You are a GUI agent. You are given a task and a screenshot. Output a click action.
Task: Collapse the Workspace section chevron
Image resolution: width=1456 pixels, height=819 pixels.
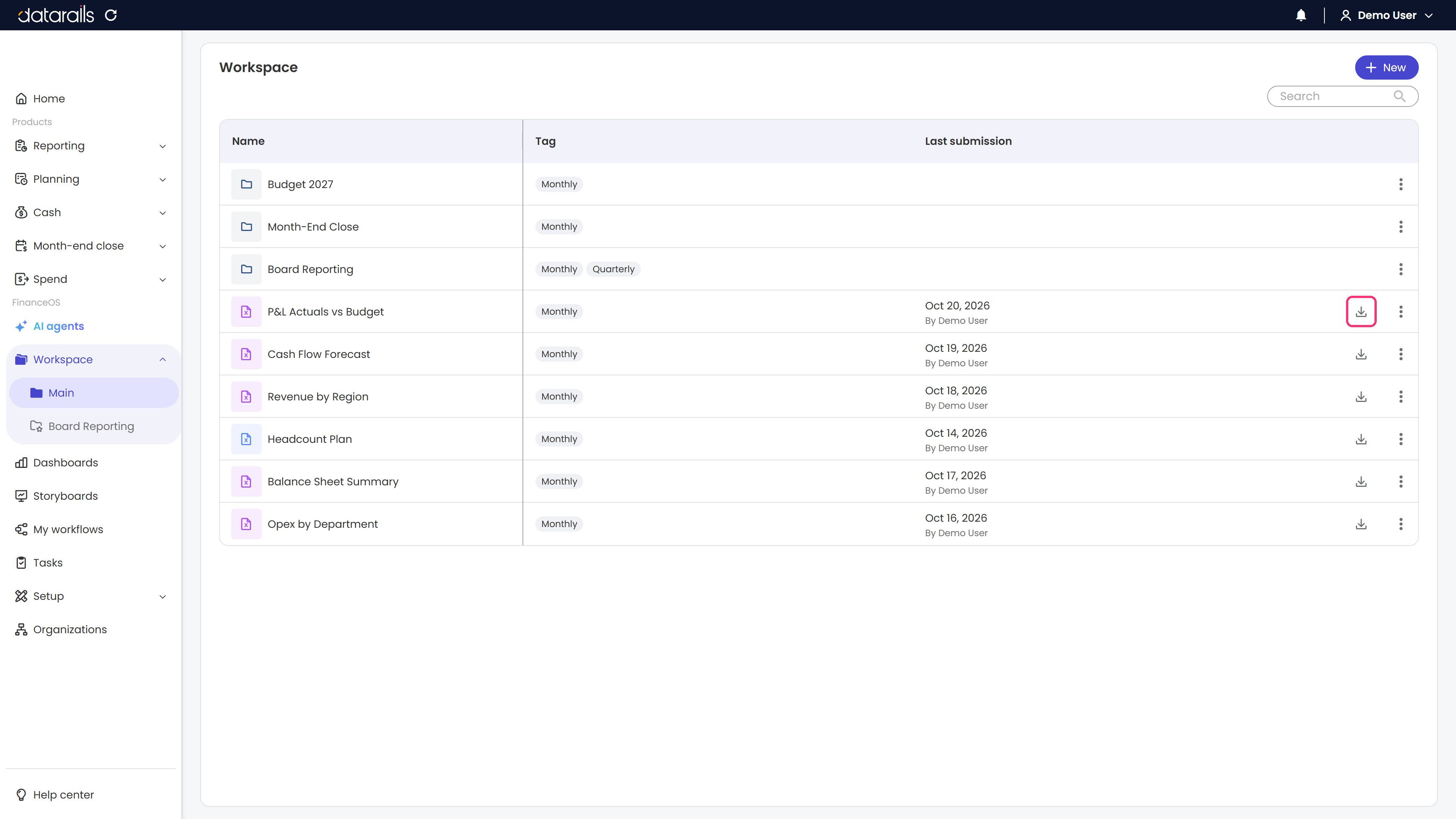(163, 359)
